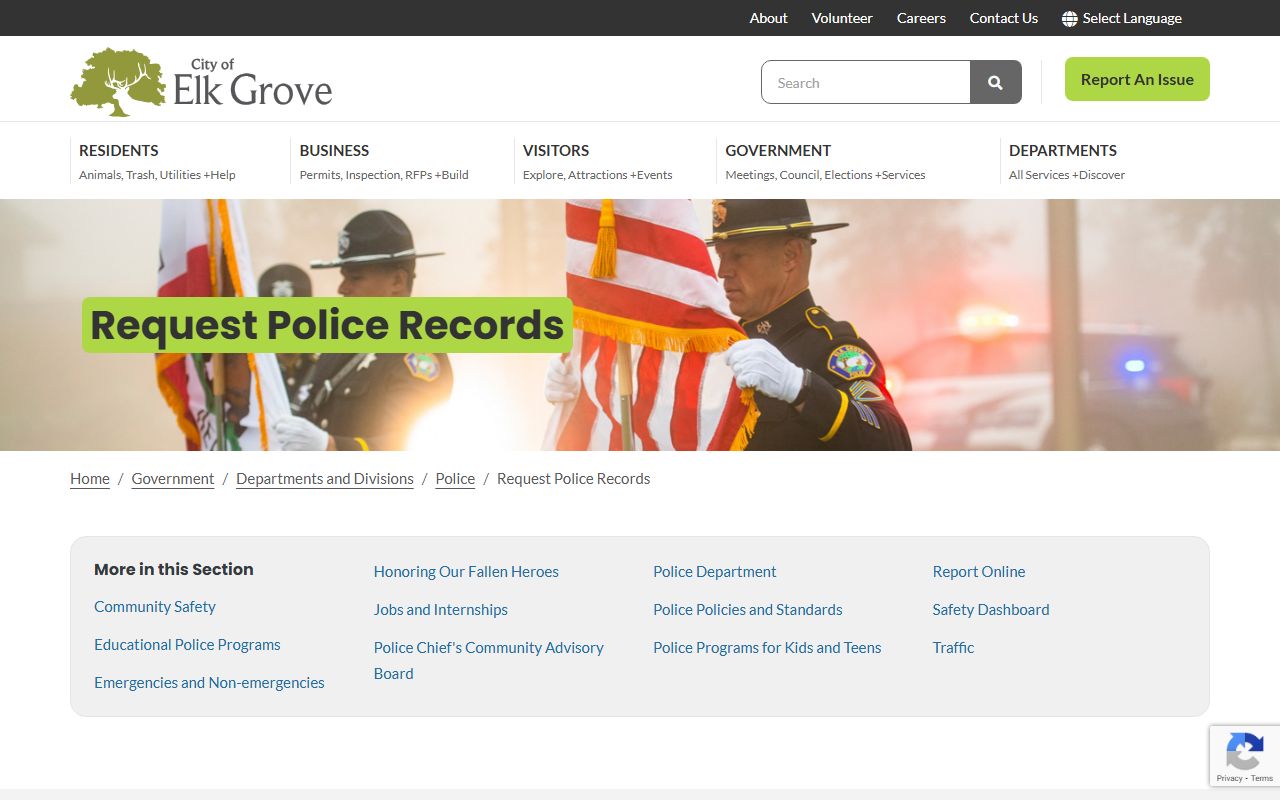Open Honoring Our Fallen Heroes link
Viewport: 1280px width, 800px height.
tap(466, 572)
